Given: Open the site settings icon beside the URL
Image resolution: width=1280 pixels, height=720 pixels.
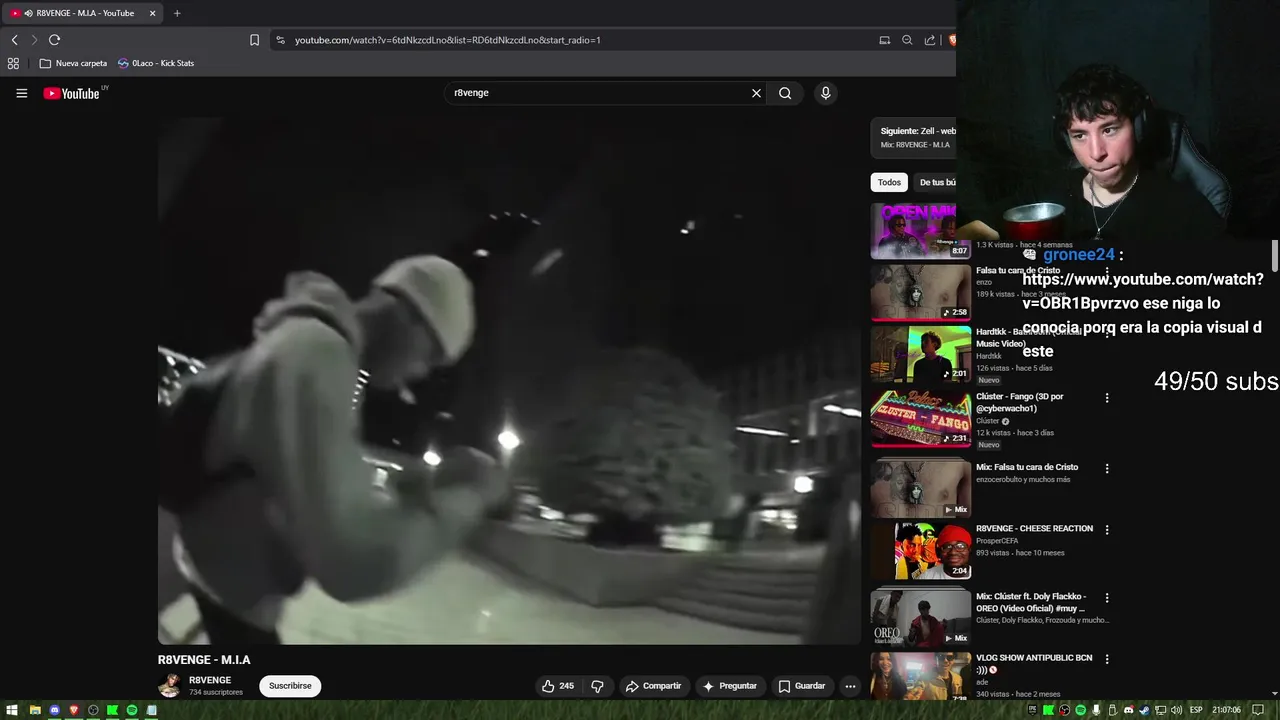Looking at the screenshot, I should coord(281,40).
